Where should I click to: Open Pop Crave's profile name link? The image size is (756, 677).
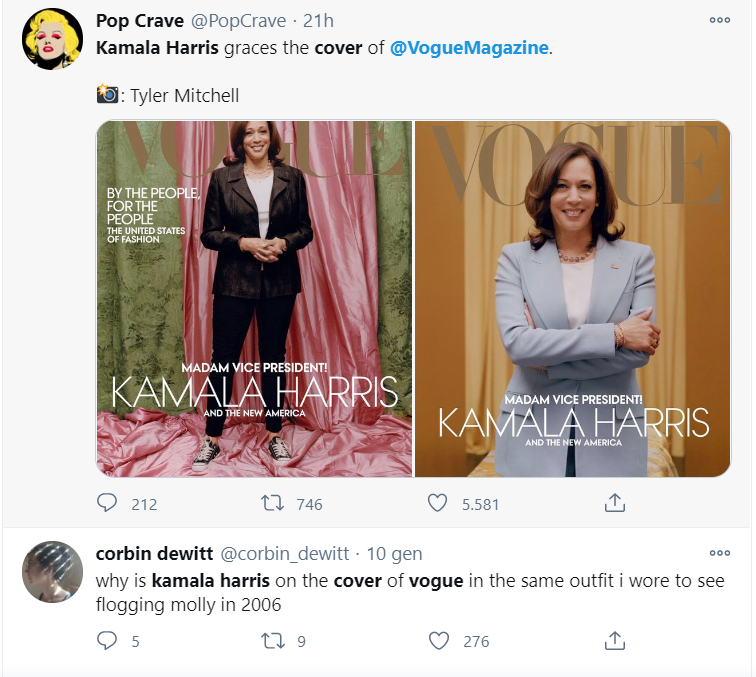[x=139, y=21]
